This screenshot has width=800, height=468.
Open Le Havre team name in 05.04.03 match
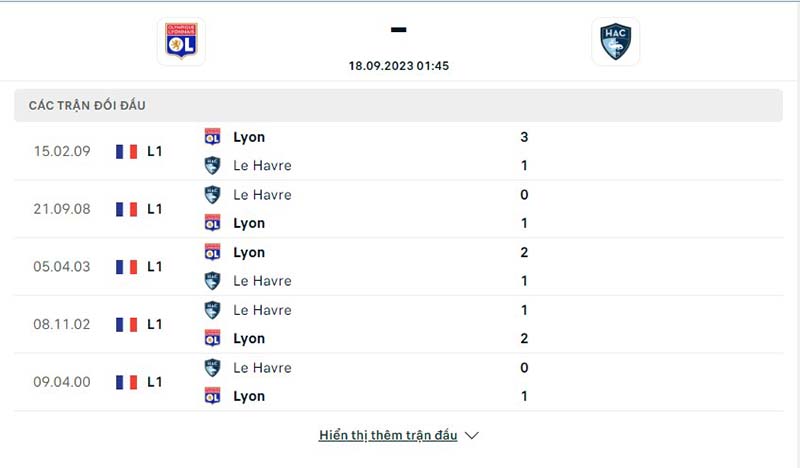click(x=262, y=281)
